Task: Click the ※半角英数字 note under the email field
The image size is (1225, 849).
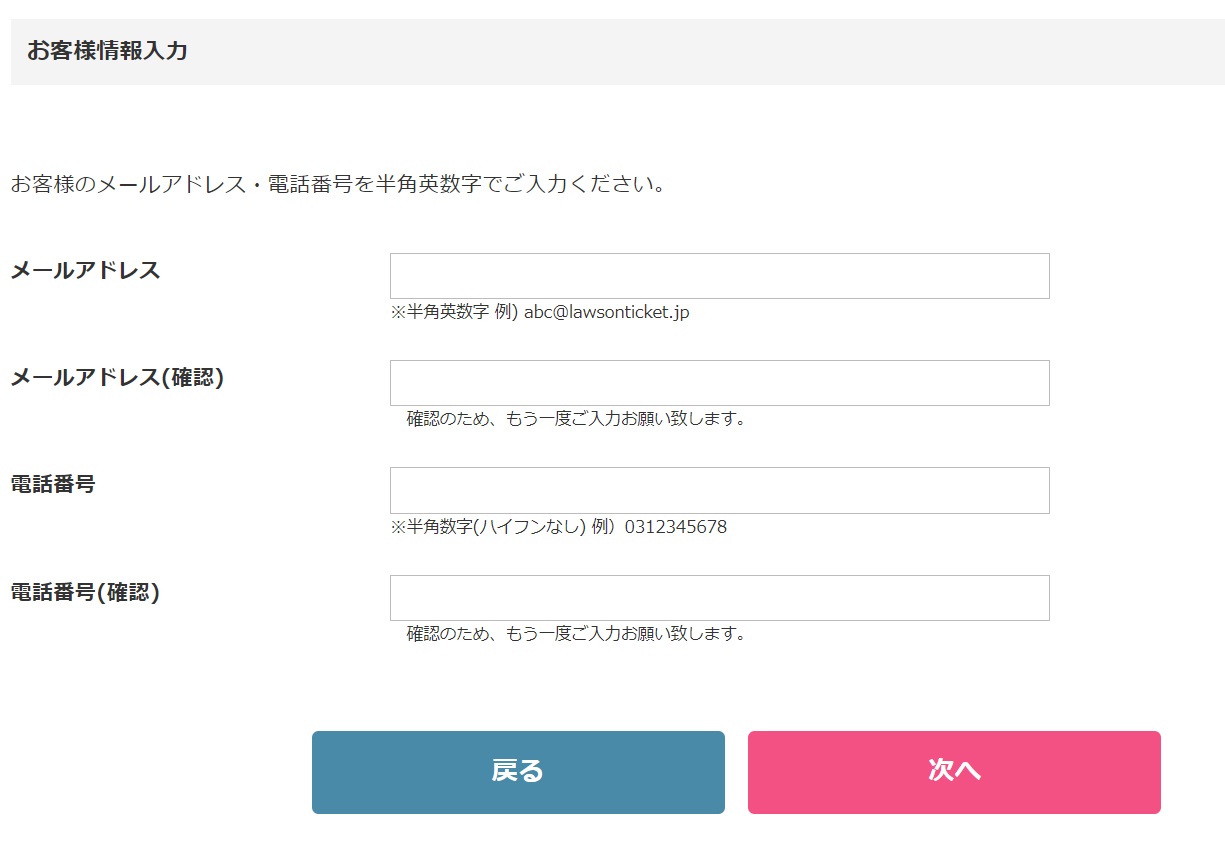Action: coord(440,312)
